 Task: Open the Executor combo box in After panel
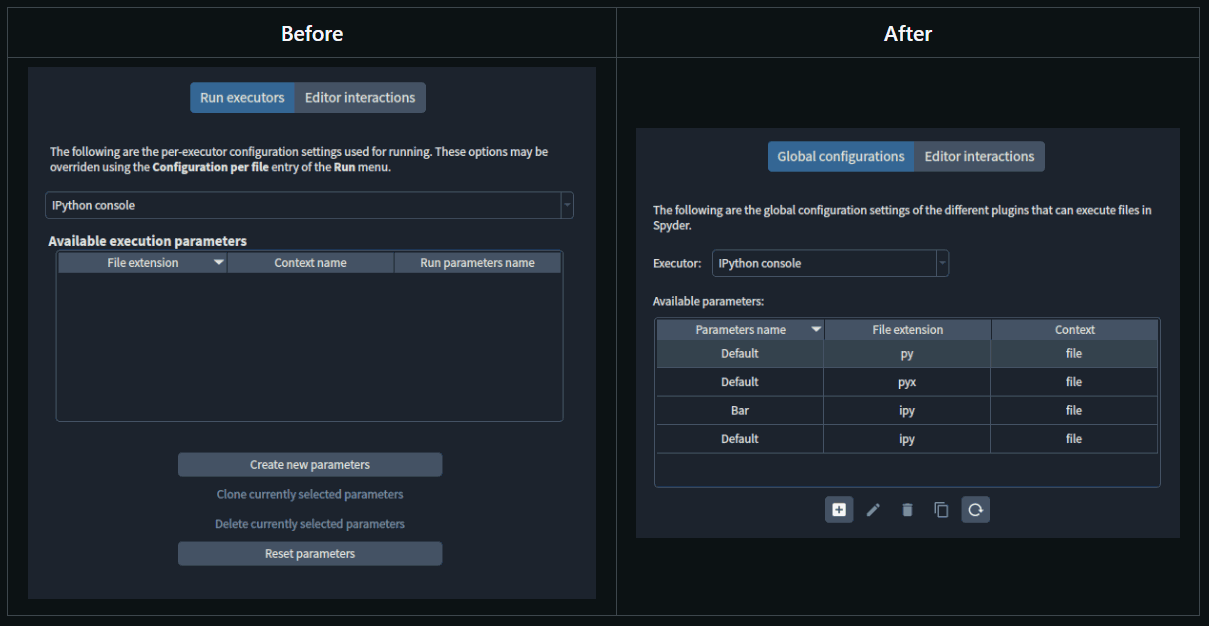941,263
